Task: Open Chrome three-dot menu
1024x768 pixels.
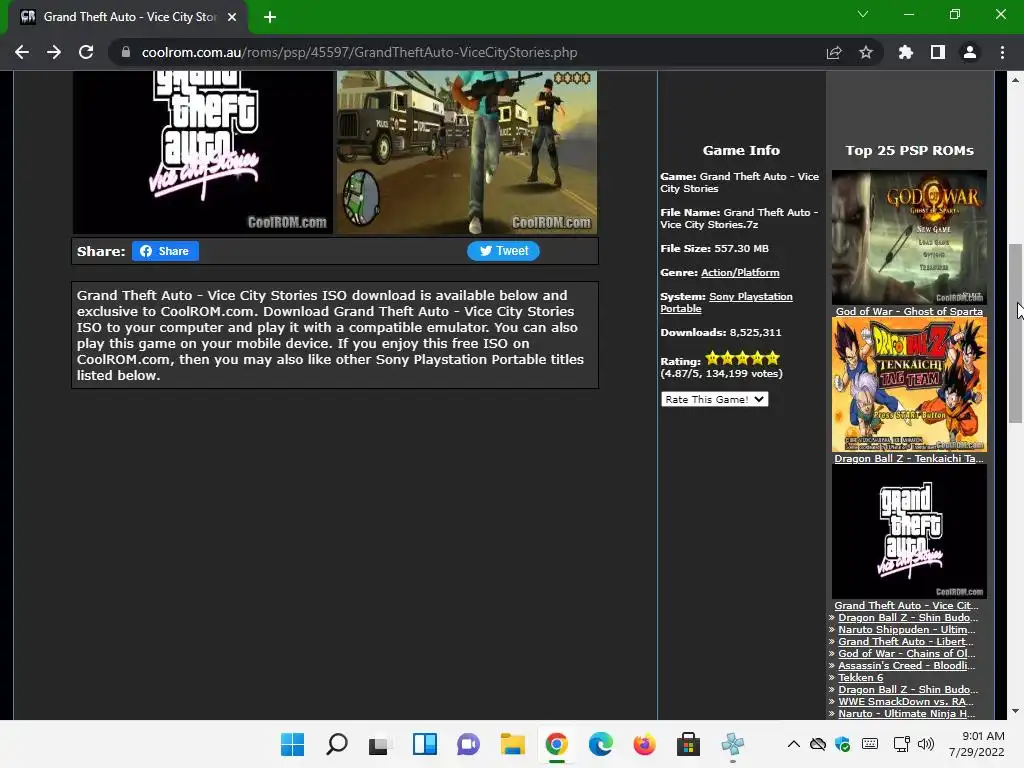Action: [1002, 52]
